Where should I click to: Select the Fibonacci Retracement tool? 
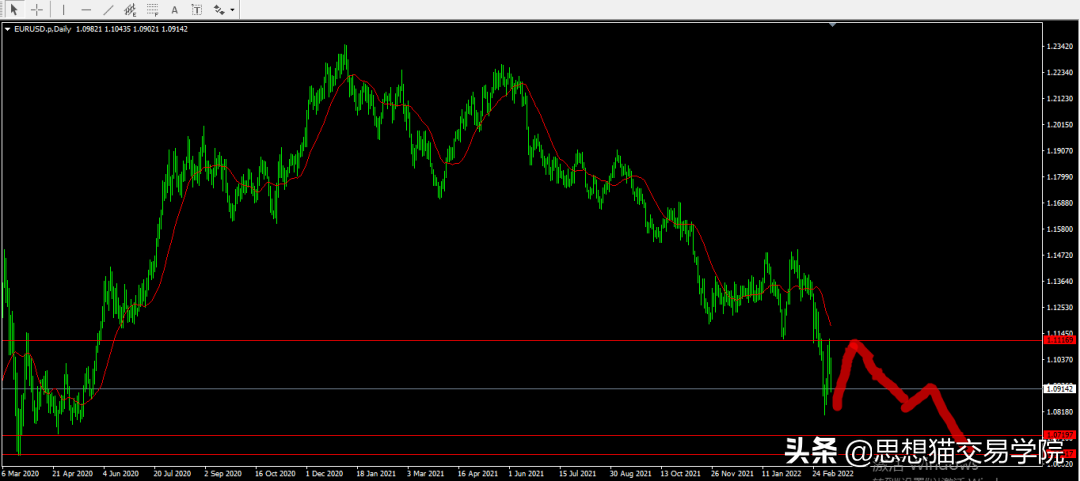click(x=152, y=10)
